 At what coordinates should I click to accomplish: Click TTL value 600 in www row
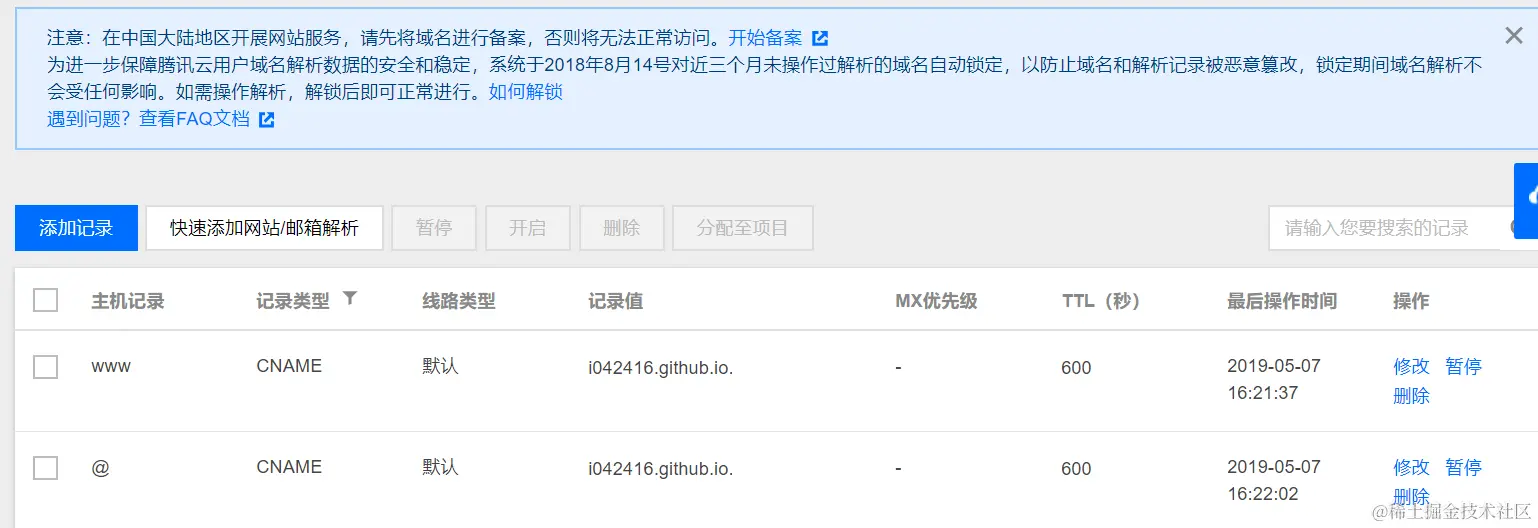pyautogui.click(x=1076, y=367)
